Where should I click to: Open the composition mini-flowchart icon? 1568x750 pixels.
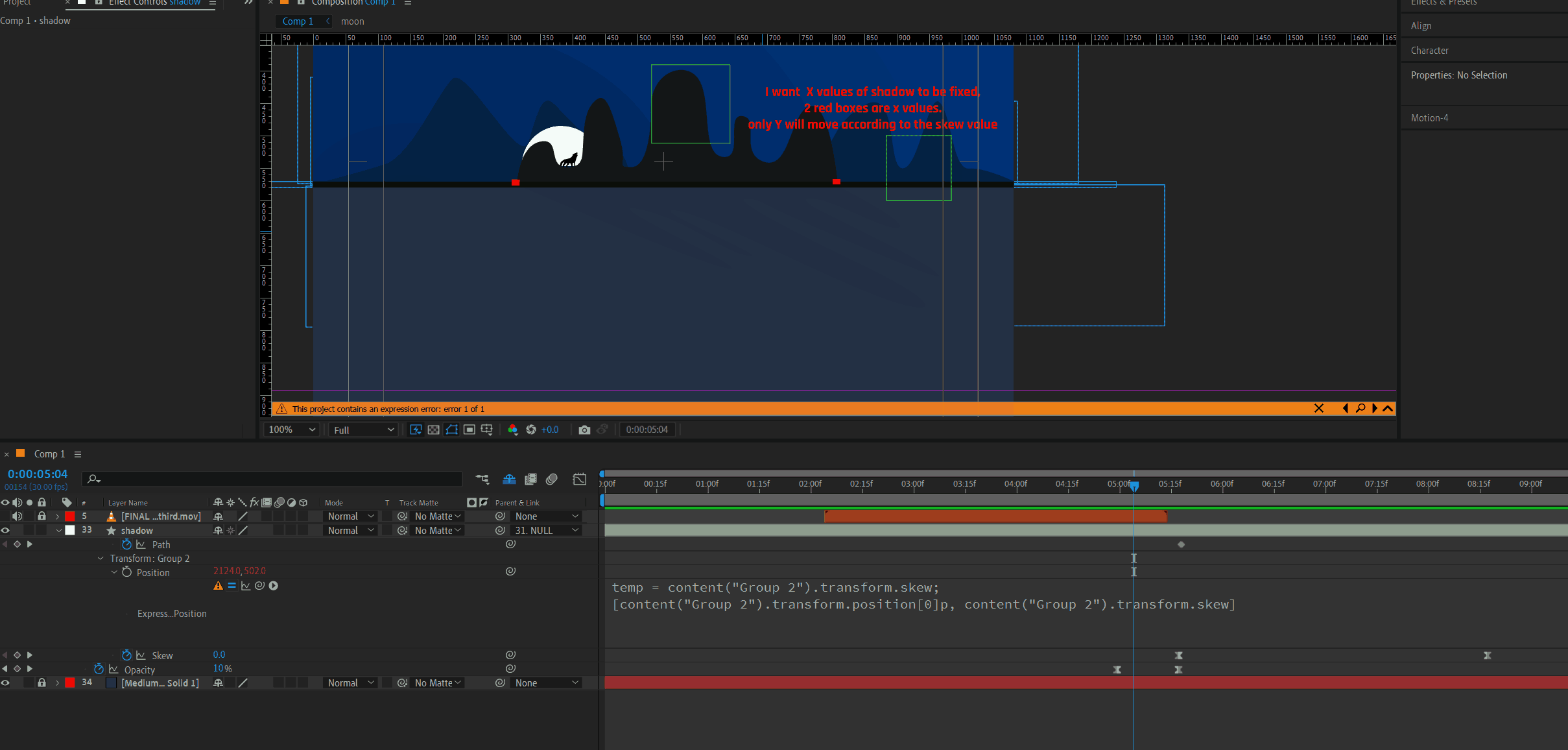(482, 479)
